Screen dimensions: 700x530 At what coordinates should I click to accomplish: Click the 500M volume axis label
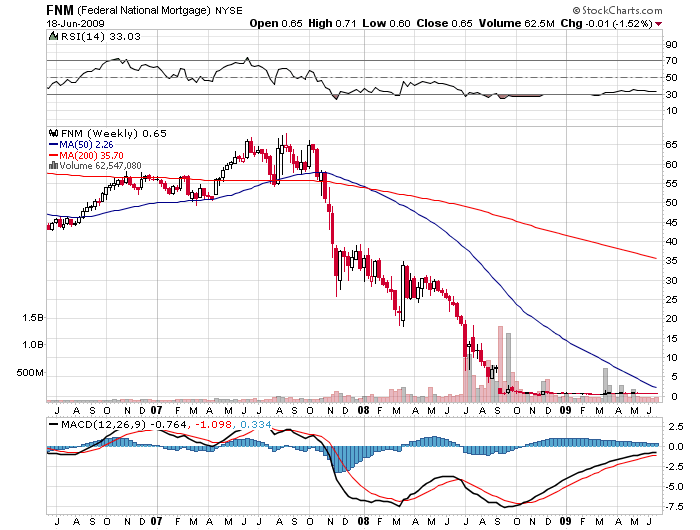coord(29,372)
